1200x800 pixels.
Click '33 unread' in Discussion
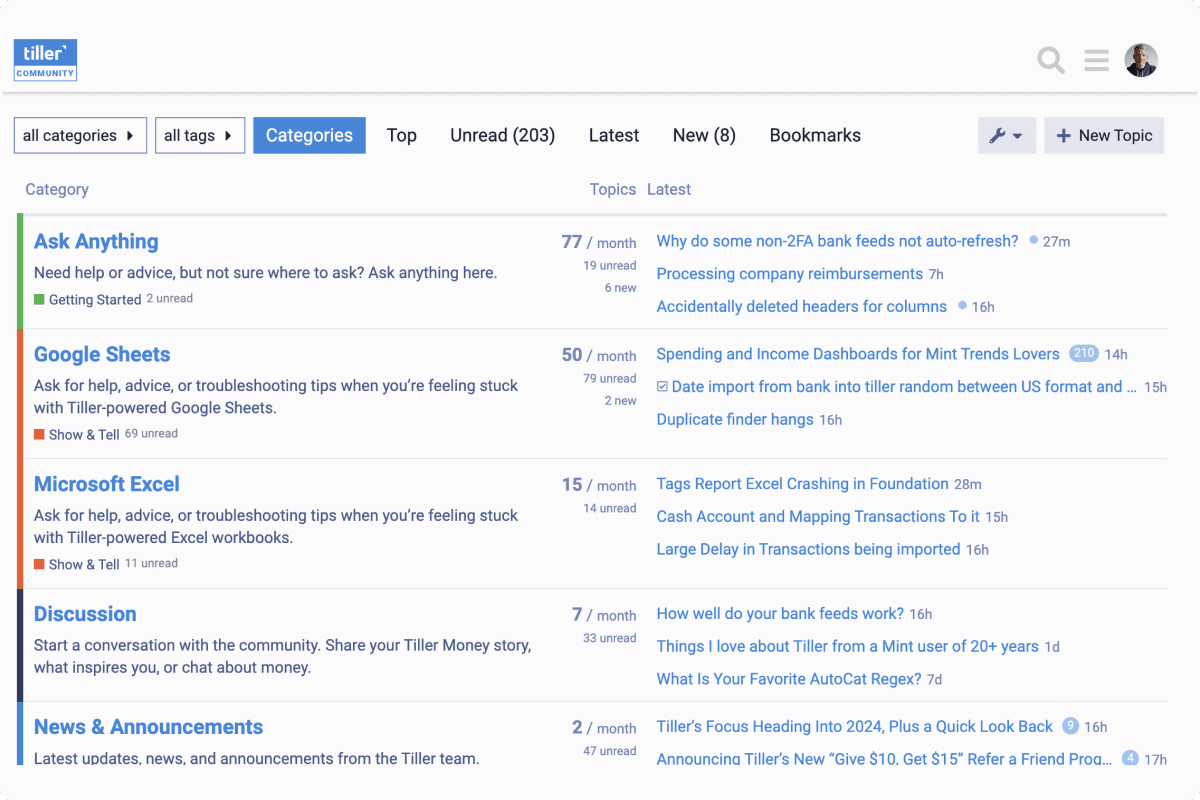[x=610, y=639]
